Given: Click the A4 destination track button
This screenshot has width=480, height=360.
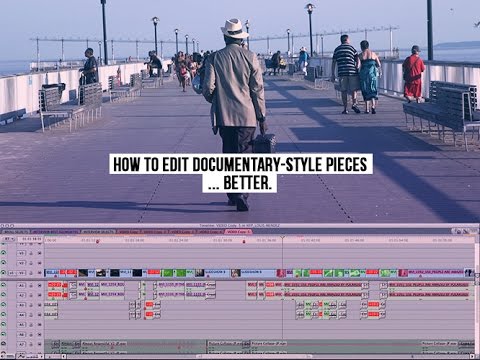Looking at the screenshot, I should [x=21, y=315].
